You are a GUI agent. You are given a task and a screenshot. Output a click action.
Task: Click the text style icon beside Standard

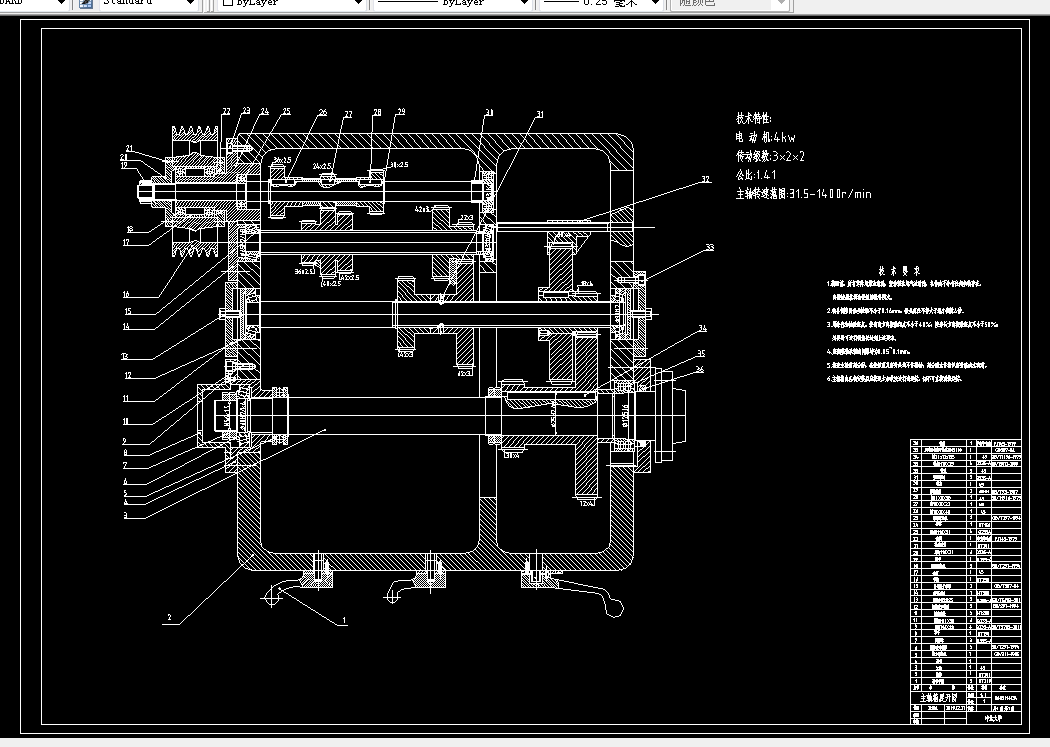(84, 3)
